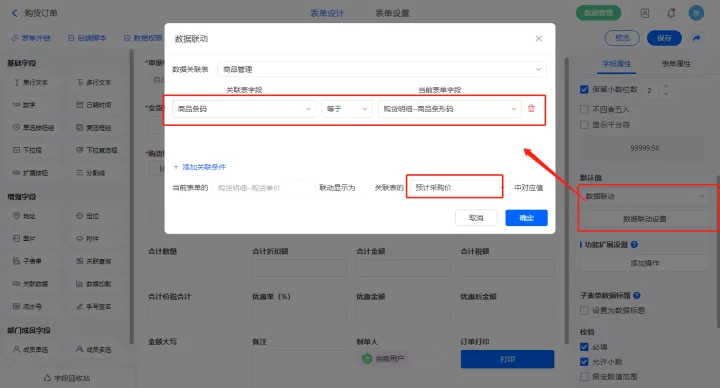Pick the 关联查询 field icon
The height and width of the screenshot is (388, 720).
pyautogui.click(x=80, y=261)
